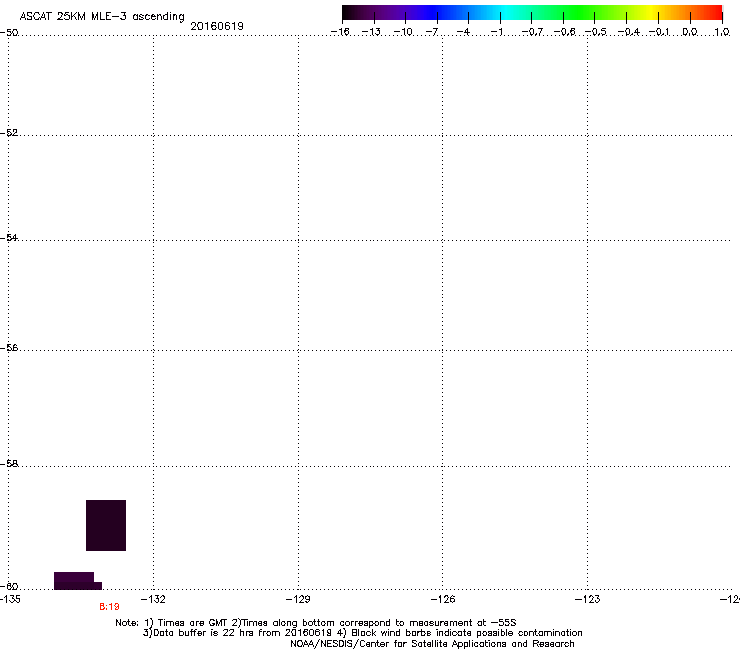Click longitude axis label -123
The image size is (740, 650).
point(588,599)
